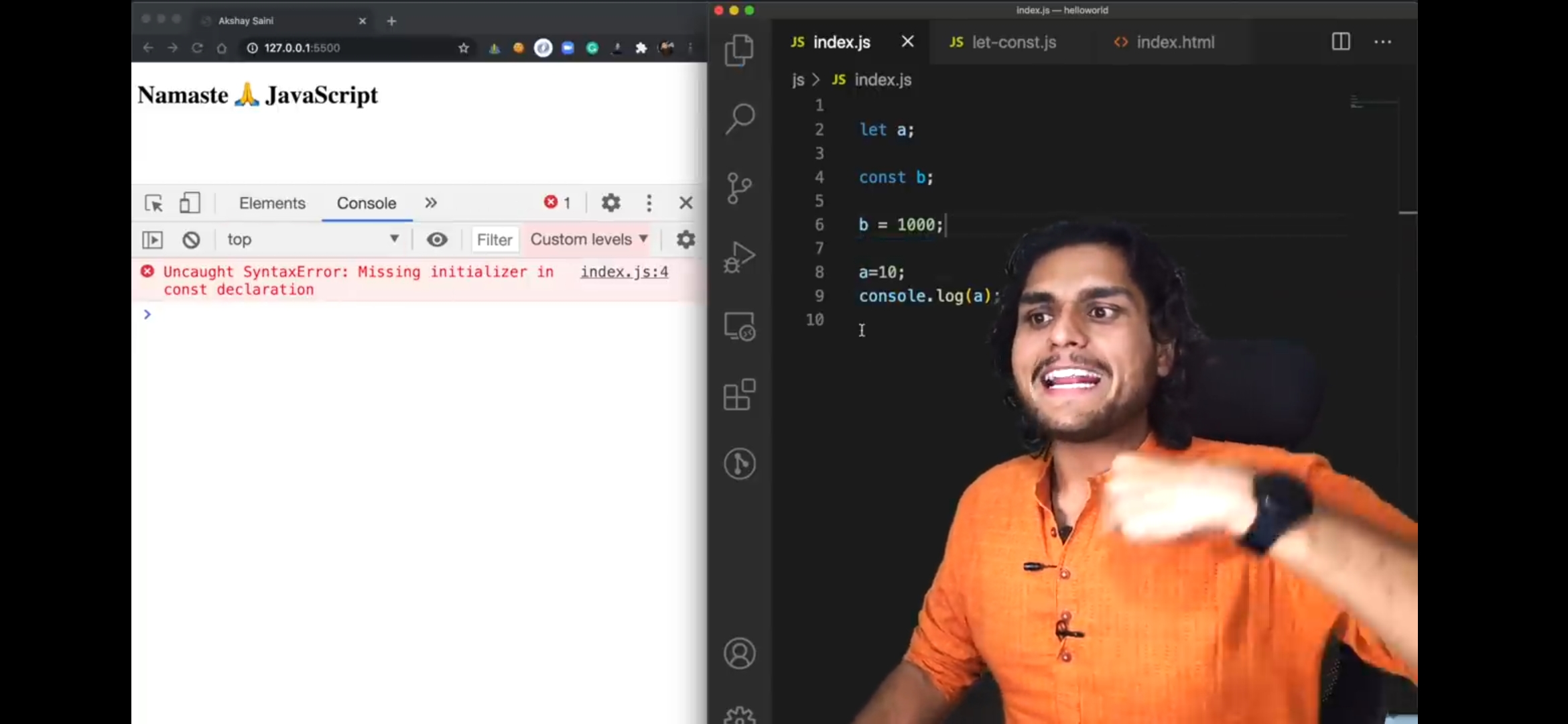Open the Source Control branch icon
The height and width of the screenshot is (724, 1568).
coord(739,188)
